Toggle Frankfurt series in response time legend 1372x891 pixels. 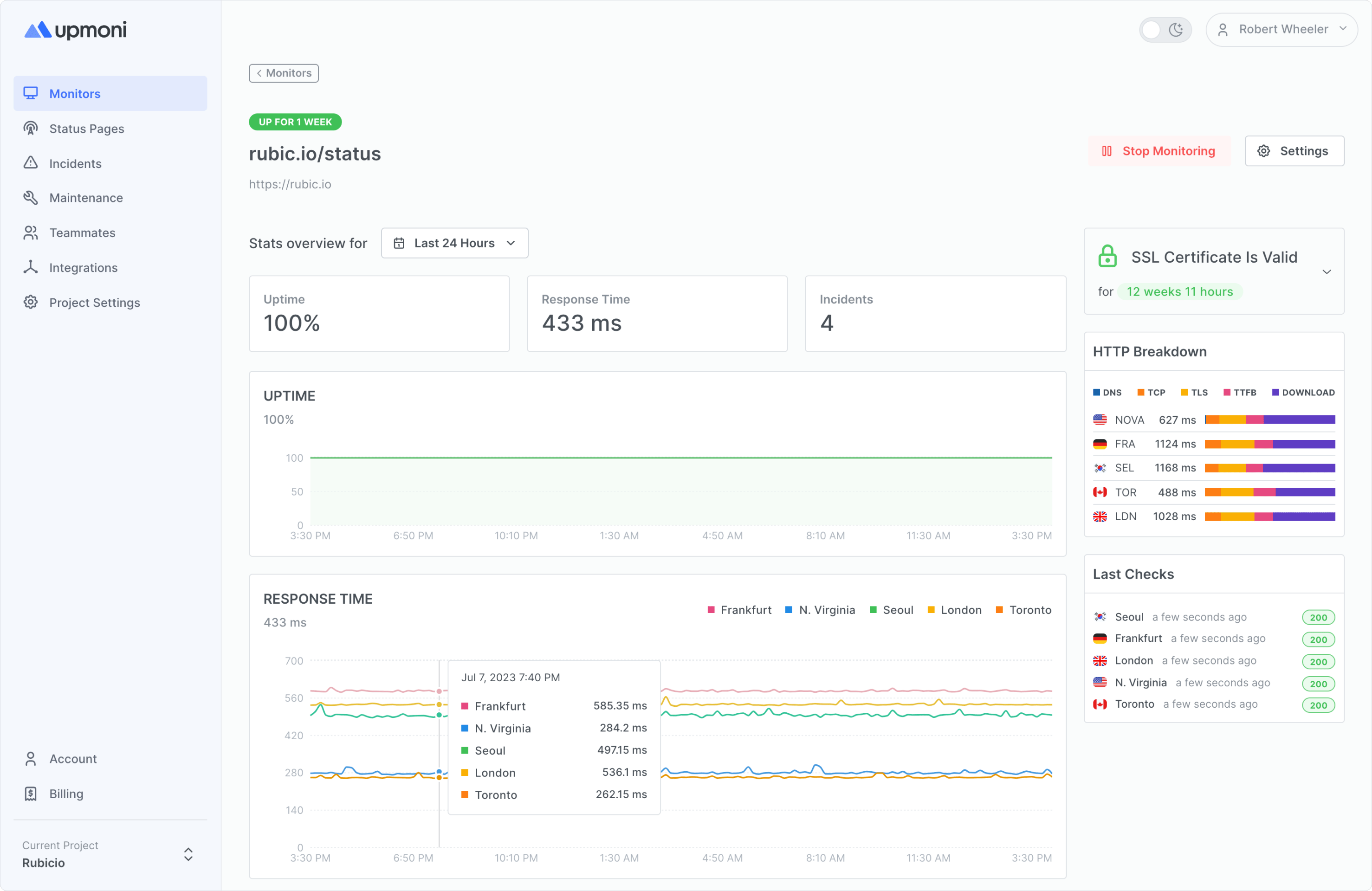[x=739, y=610]
